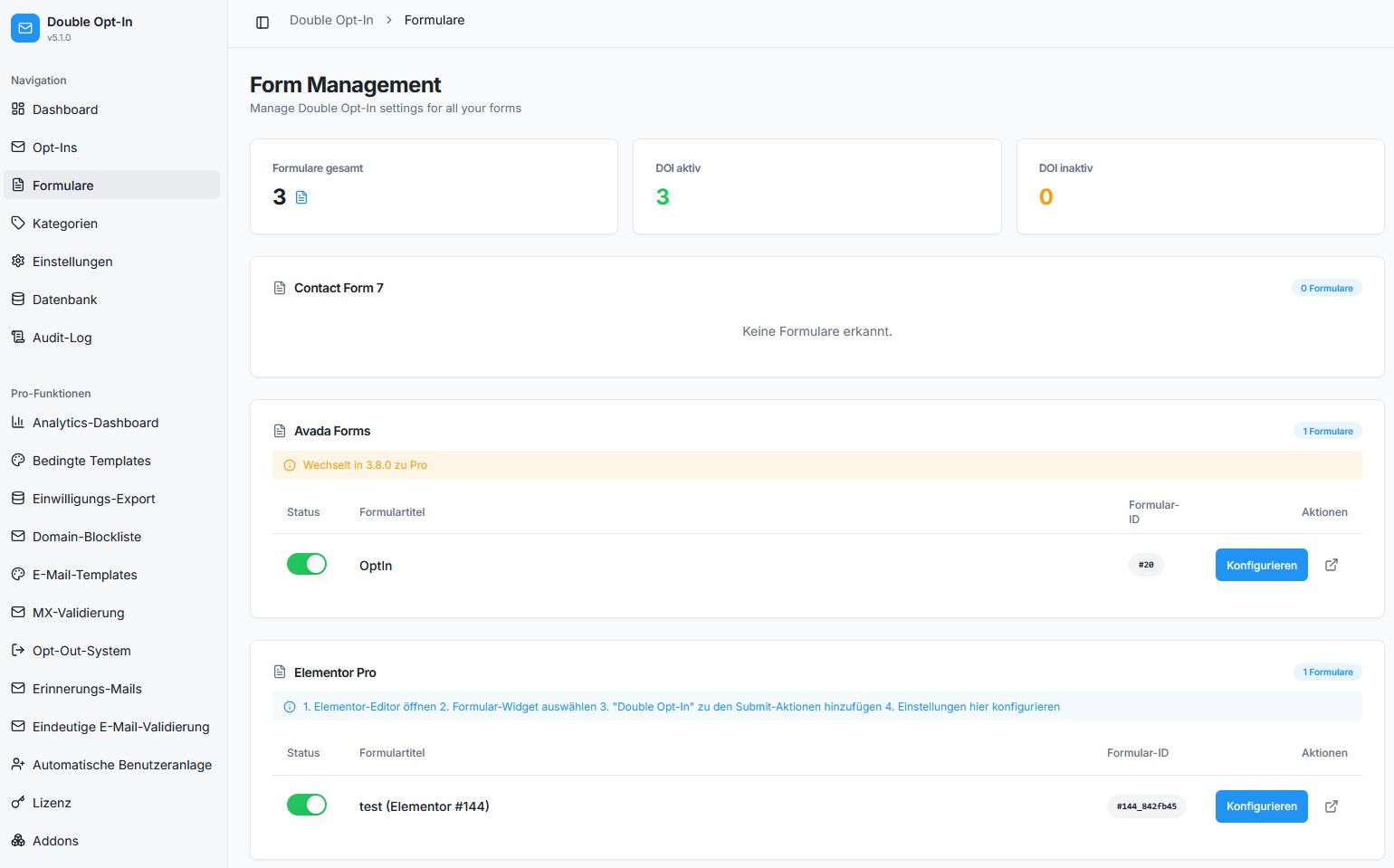Click the 'OptIn' form title
This screenshot has width=1394, height=868.
coord(376,566)
